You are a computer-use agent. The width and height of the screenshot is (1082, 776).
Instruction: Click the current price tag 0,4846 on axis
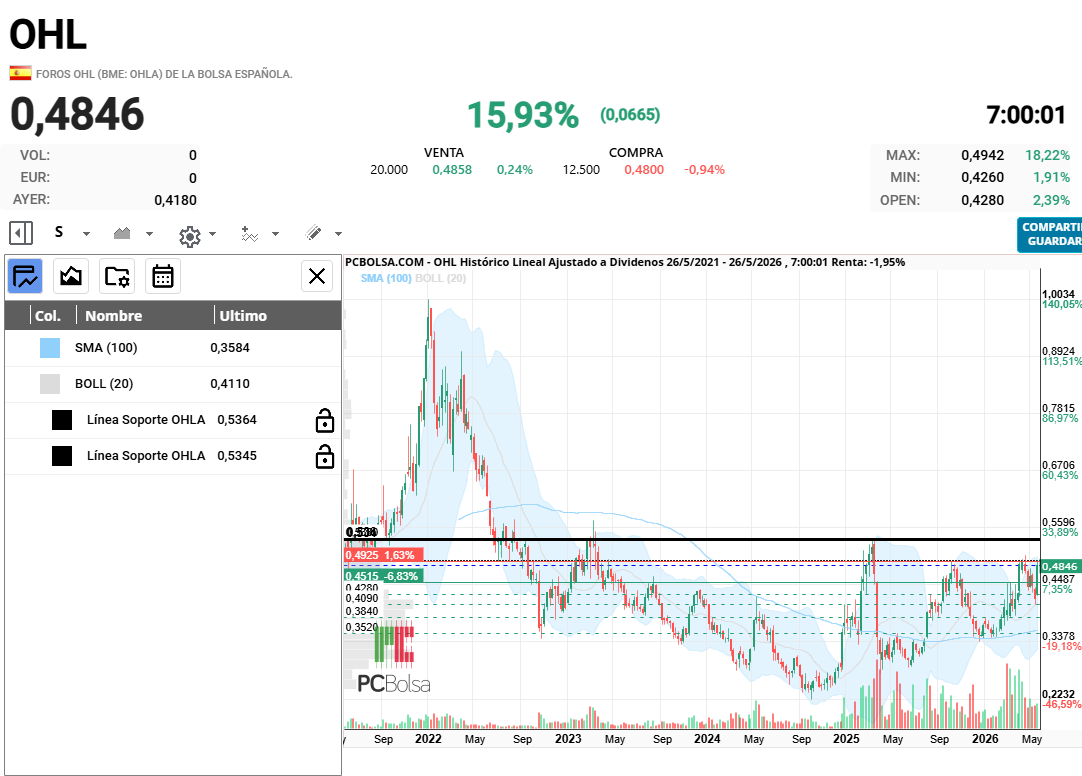click(1059, 566)
